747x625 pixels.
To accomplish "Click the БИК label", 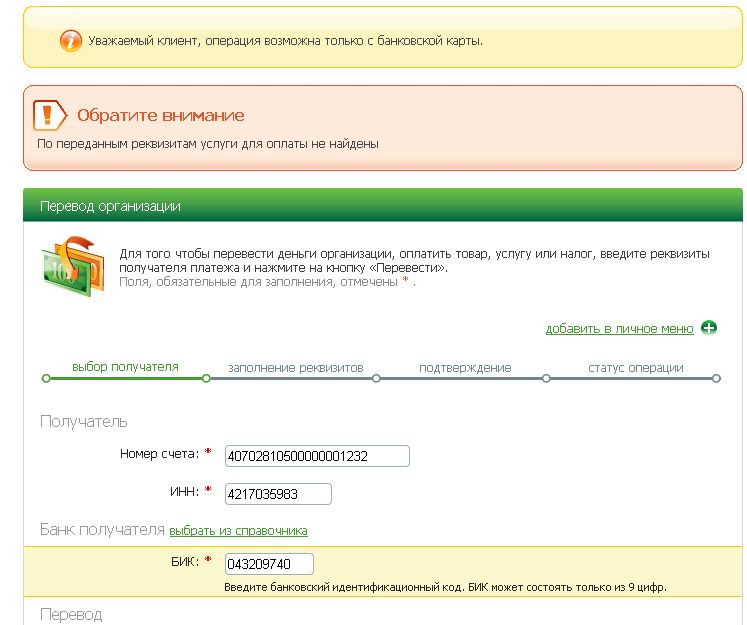I will (x=185, y=562).
